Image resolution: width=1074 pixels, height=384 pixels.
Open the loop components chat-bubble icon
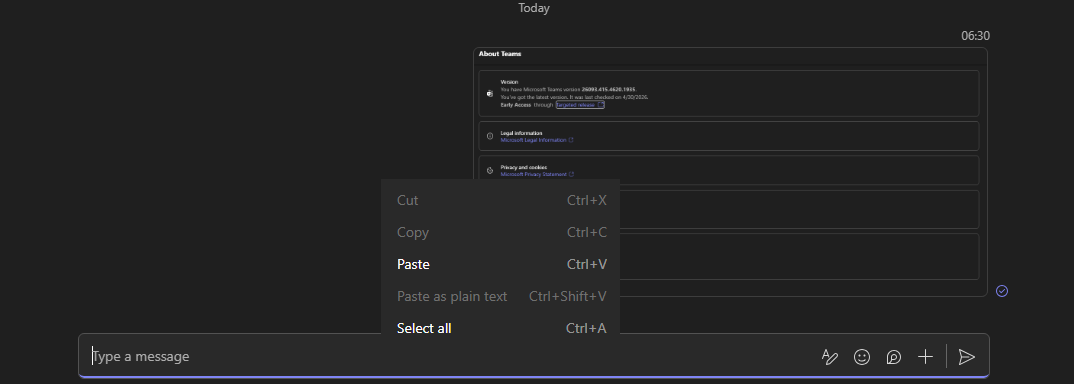pos(893,357)
